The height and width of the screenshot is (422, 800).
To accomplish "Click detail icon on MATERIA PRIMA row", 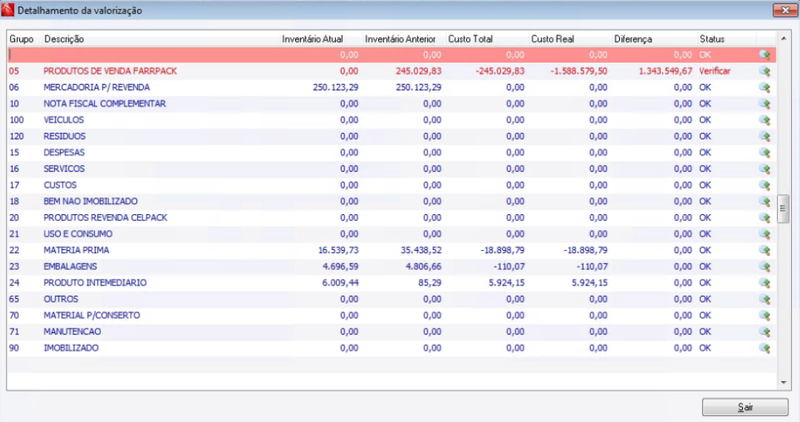I will click(x=764, y=251).
